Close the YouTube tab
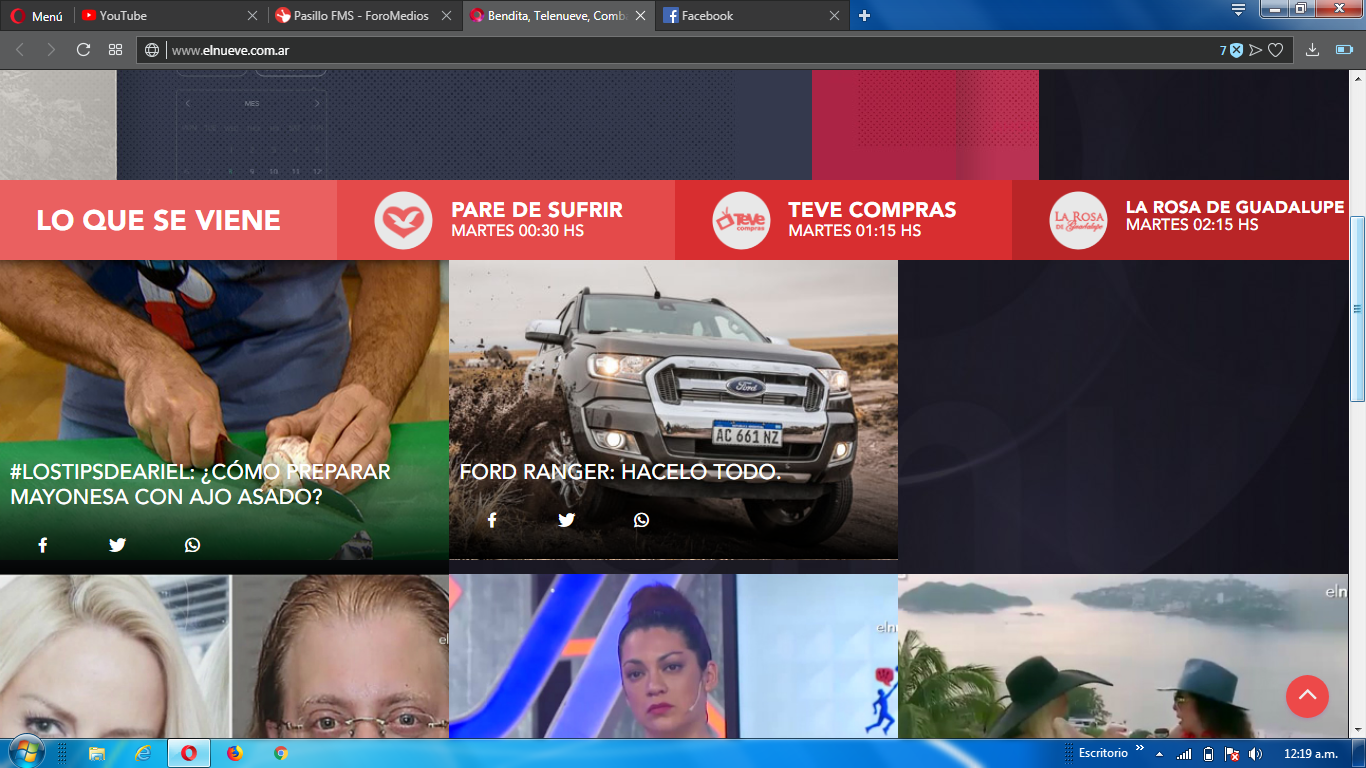Screen dimensions: 1366x768 [x=252, y=16]
